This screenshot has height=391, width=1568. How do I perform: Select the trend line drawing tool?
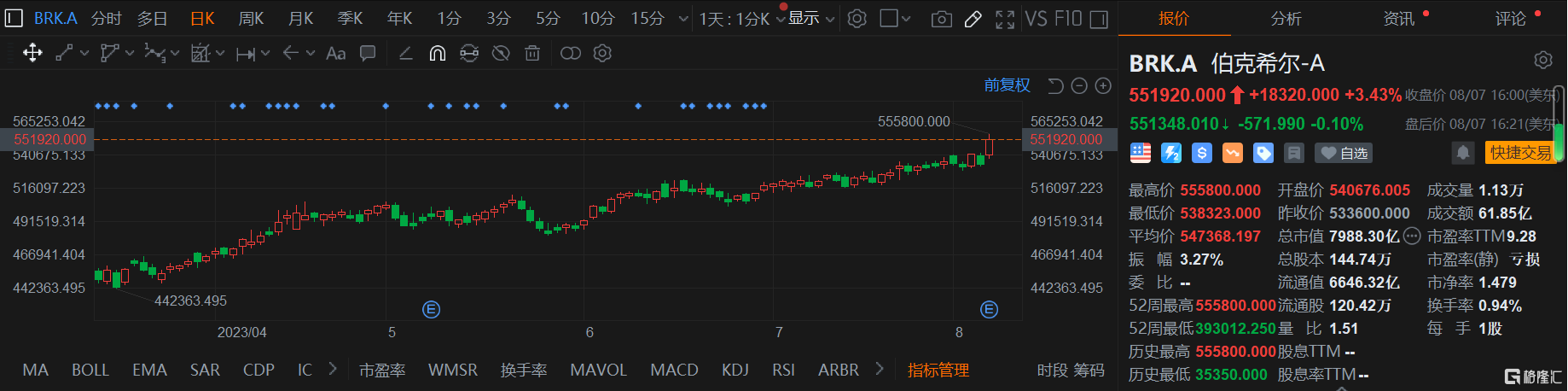point(64,54)
